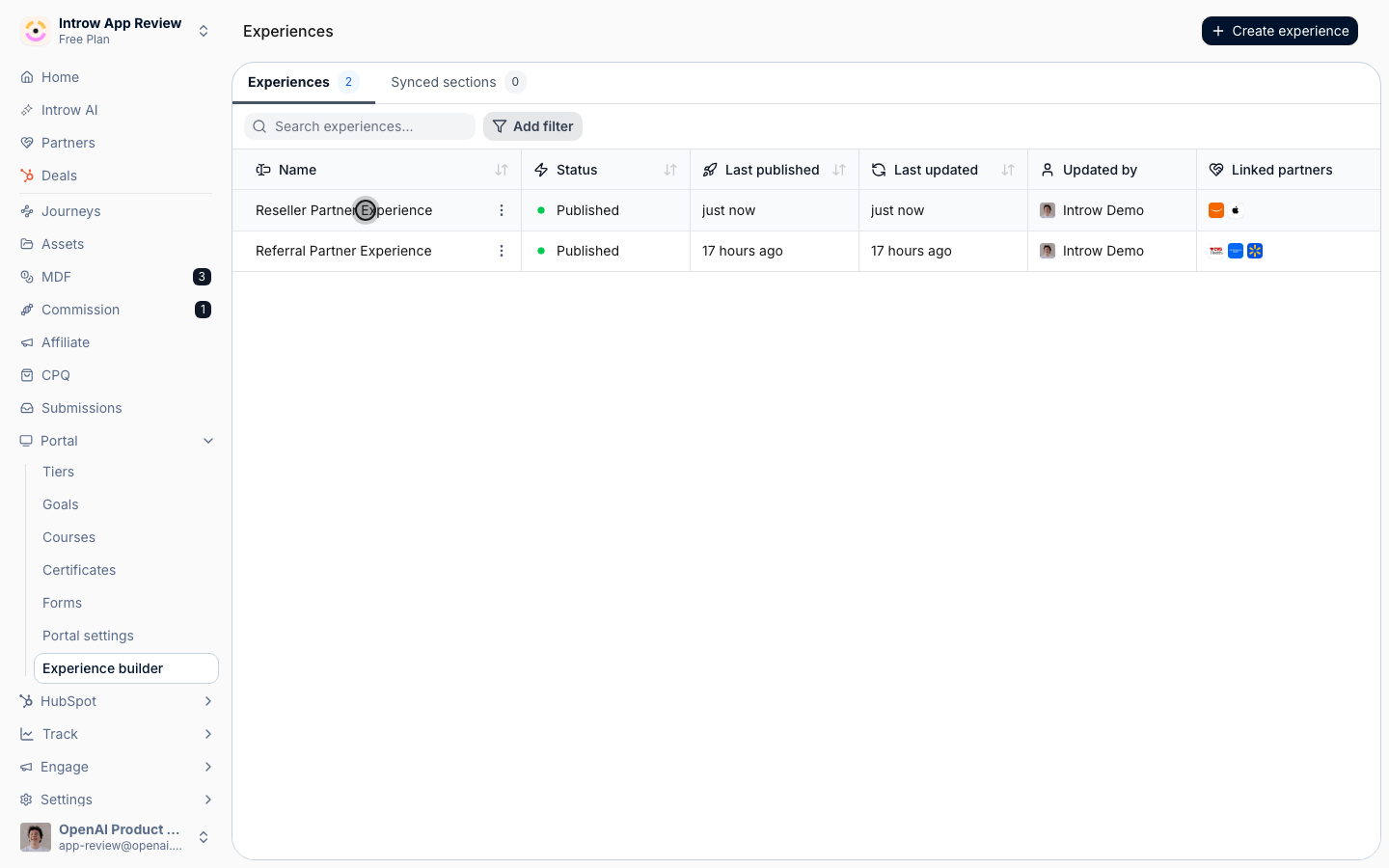Viewport: 1389px width, 868px height.
Task: Open the Introw App Review workspace switcher
Action: (116, 31)
